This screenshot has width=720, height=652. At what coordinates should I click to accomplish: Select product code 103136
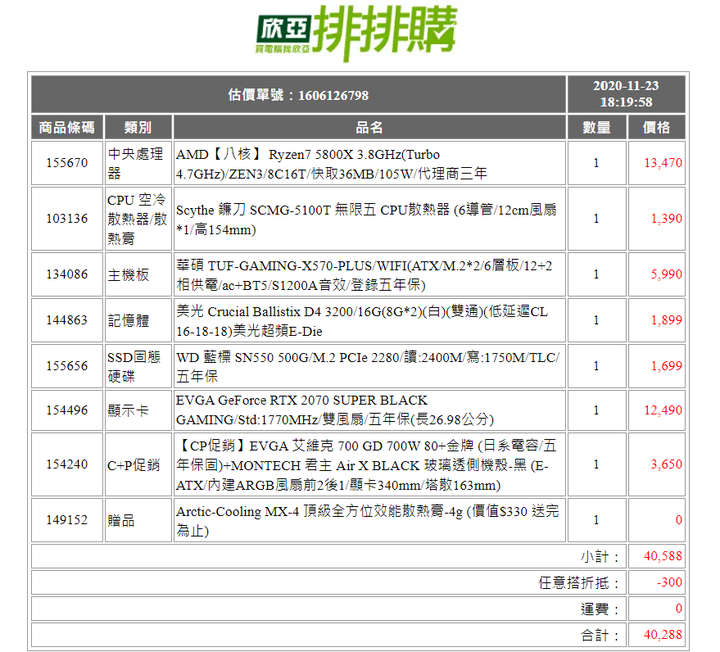(x=67, y=219)
